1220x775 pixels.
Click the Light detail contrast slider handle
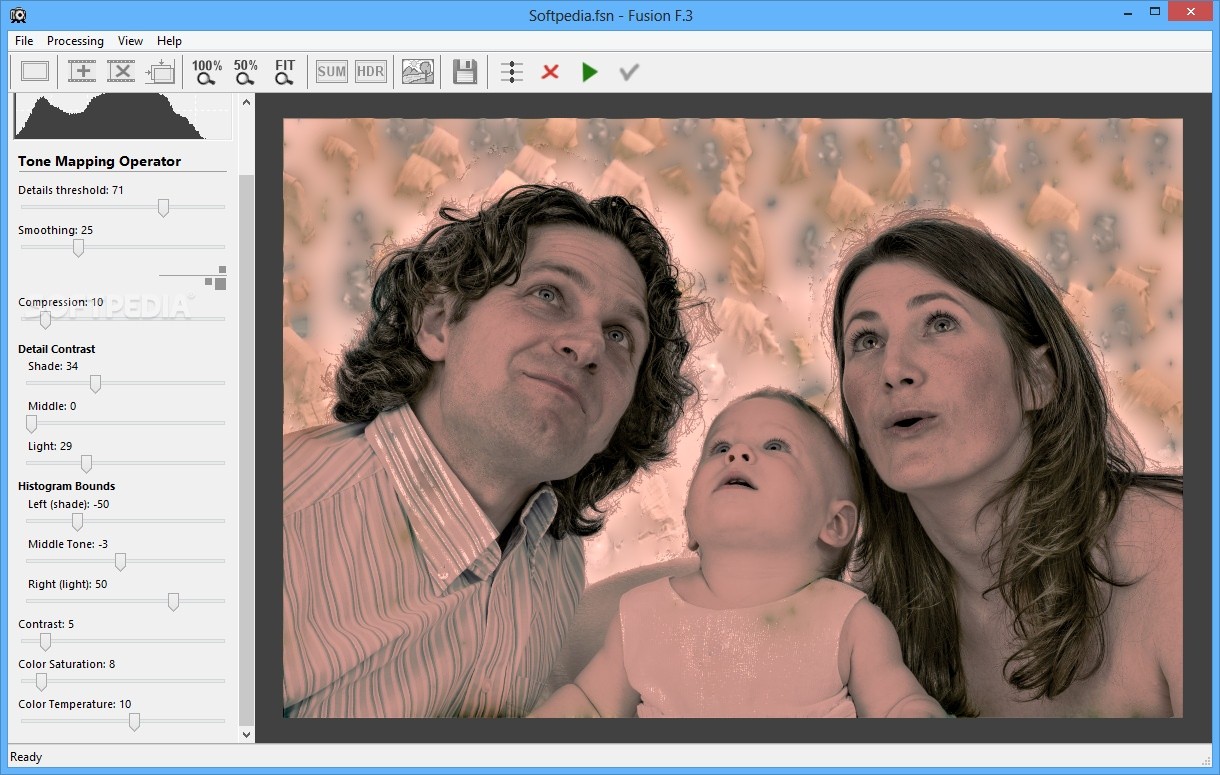pyautogui.click(x=86, y=463)
